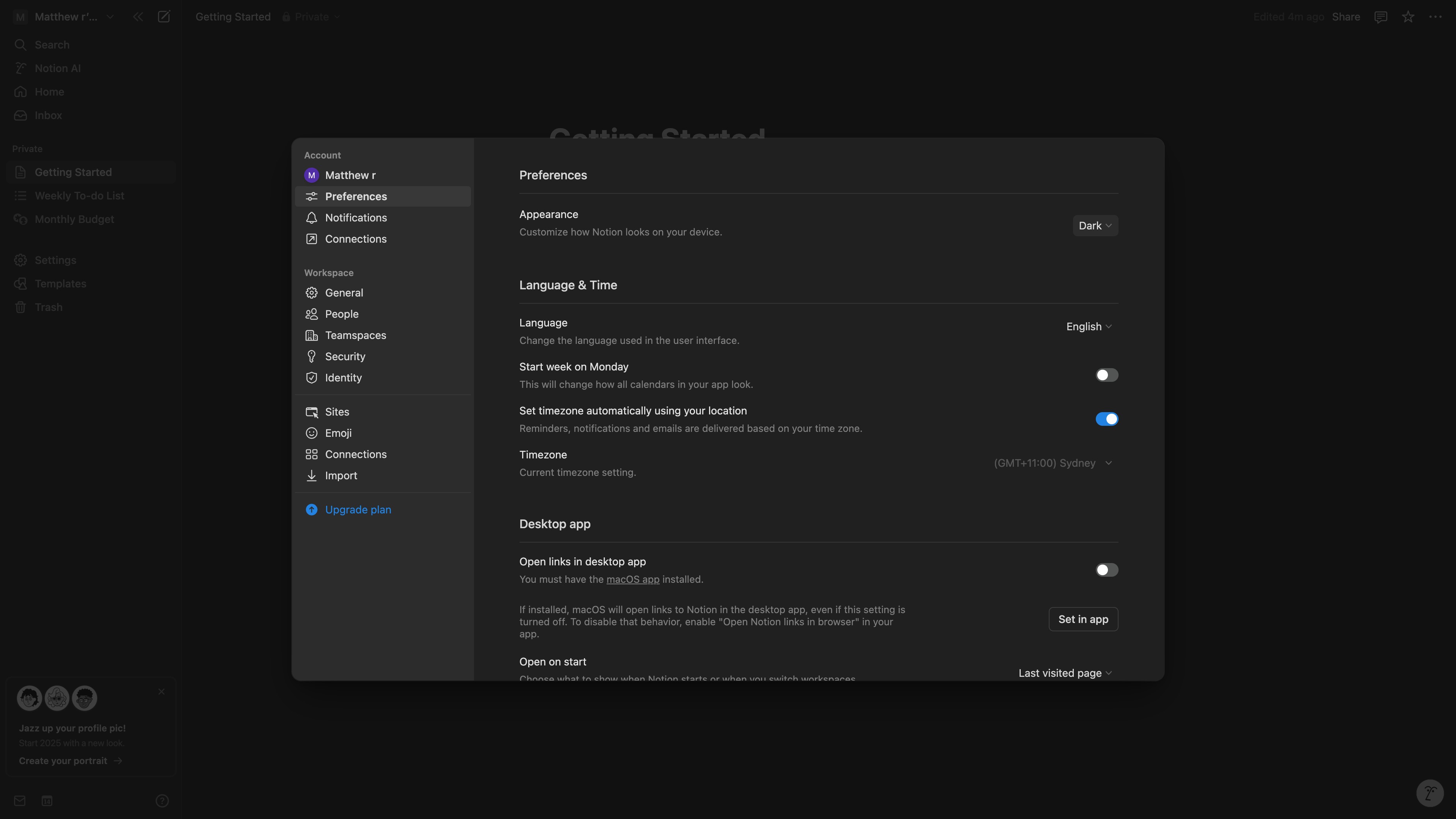
Task: Open the Timezone Sydney dropdown
Action: [x=1053, y=463]
